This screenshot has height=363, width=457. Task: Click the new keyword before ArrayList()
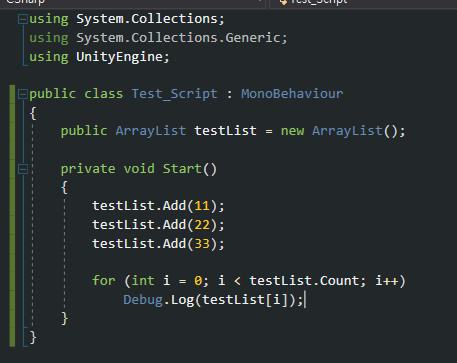tap(292, 131)
